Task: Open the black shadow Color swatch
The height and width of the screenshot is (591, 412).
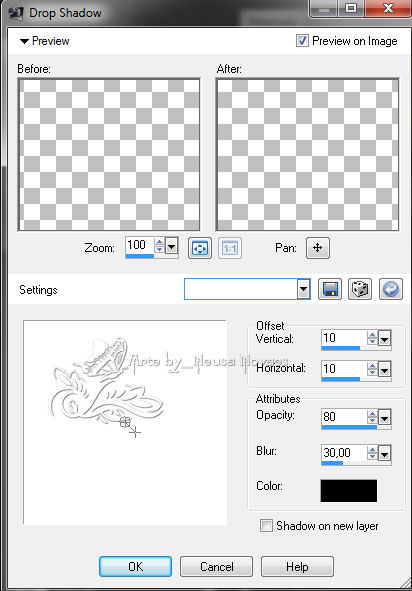Action: pos(349,490)
